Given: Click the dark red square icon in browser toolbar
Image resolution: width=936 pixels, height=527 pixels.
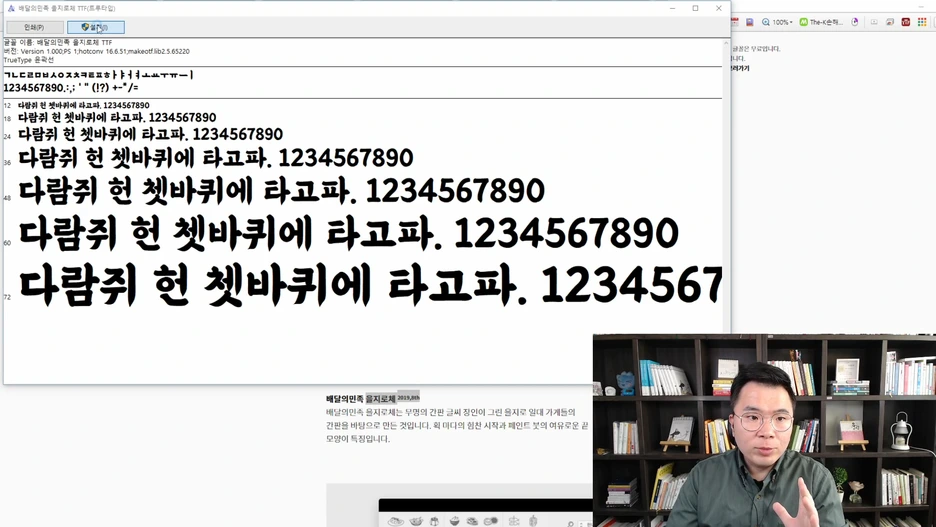Looking at the screenshot, I should click(x=906, y=22).
